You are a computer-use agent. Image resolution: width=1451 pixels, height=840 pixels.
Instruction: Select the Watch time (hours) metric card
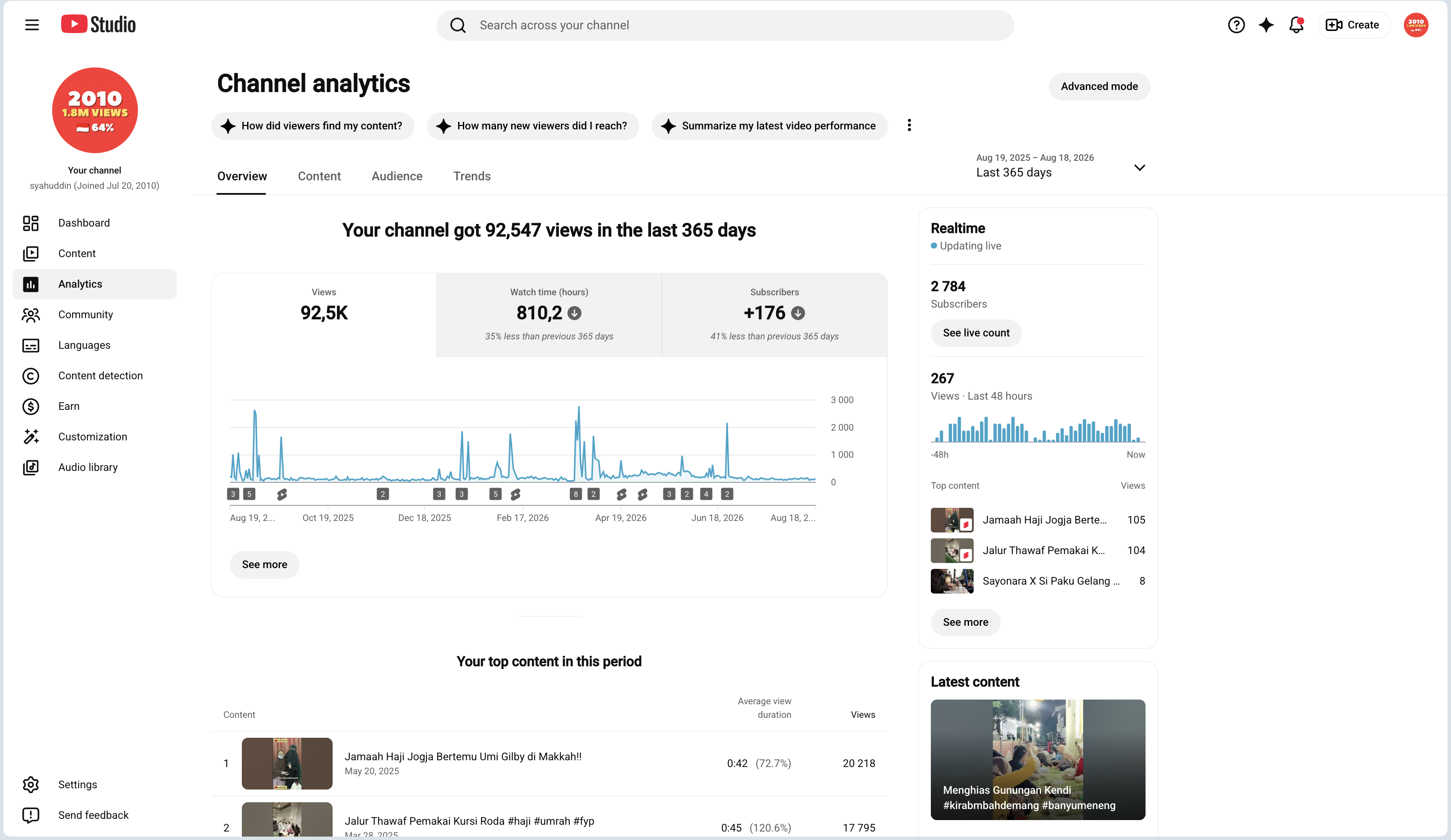(549, 315)
